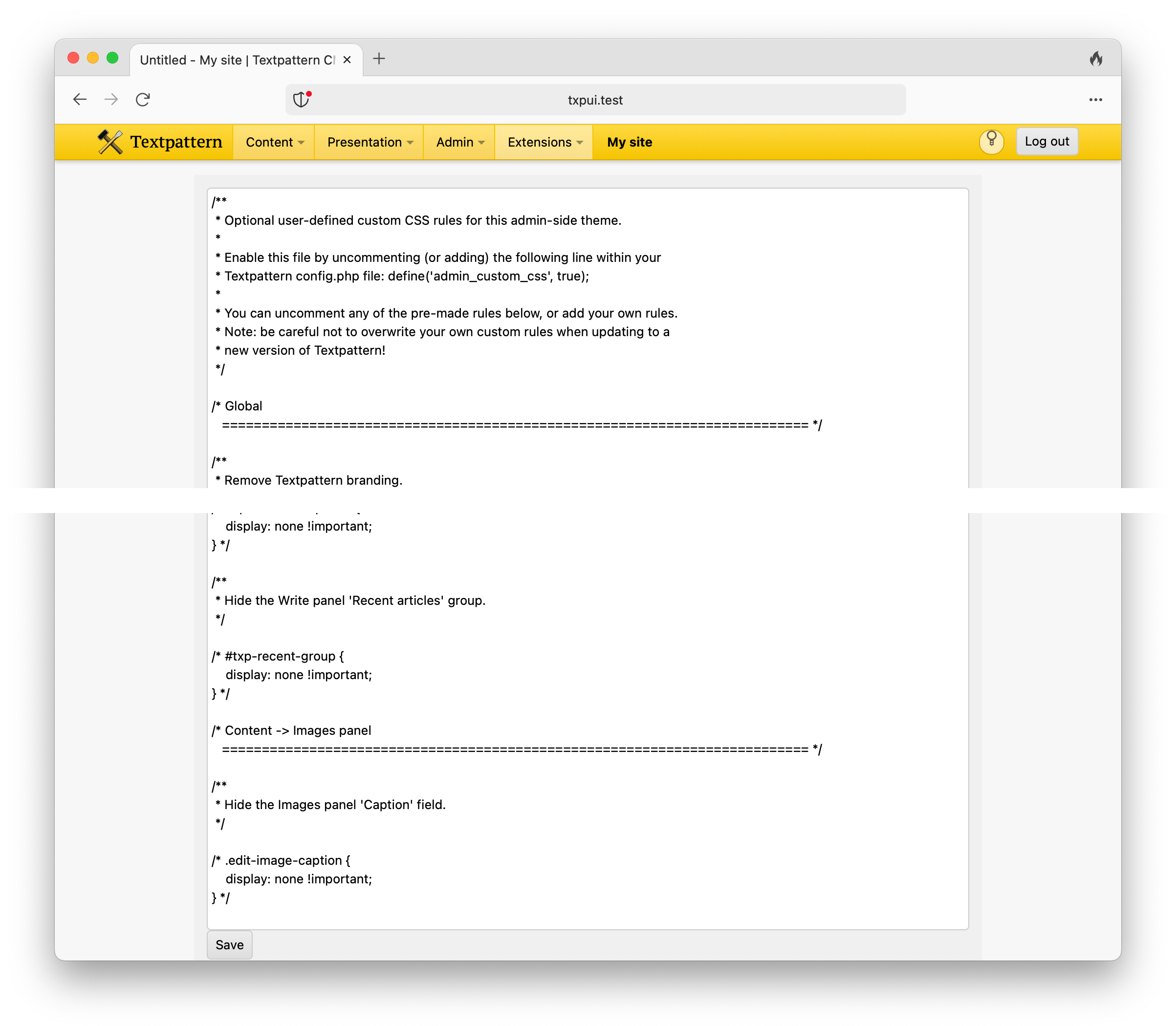Click inside the custom CSS textarea
Viewport: 1176px width, 1026px height.
(x=587, y=630)
